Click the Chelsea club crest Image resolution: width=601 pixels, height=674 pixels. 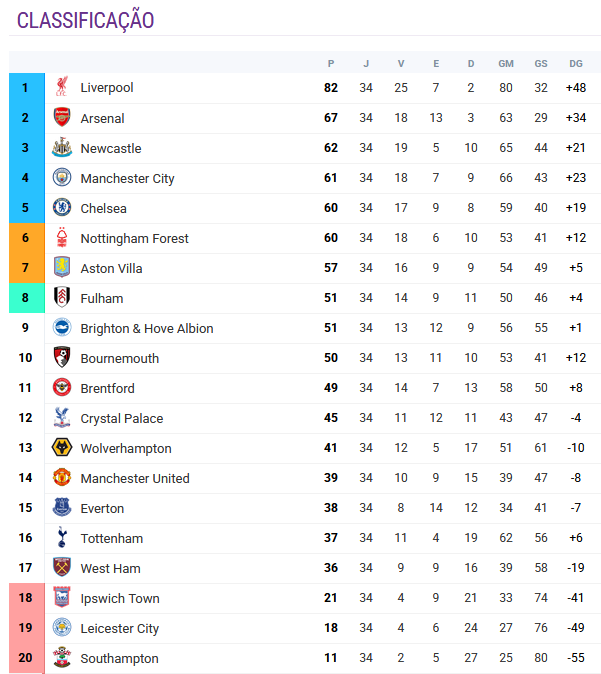pyautogui.click(x=62, y=208)
